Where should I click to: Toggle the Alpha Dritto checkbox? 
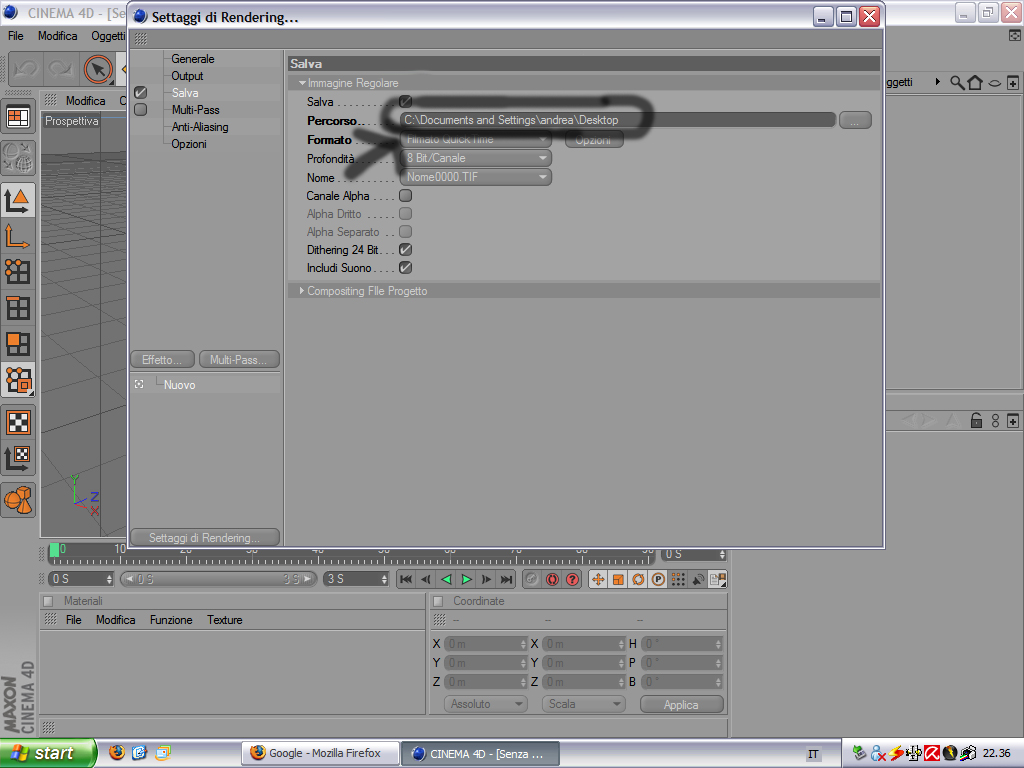(406, 214)
